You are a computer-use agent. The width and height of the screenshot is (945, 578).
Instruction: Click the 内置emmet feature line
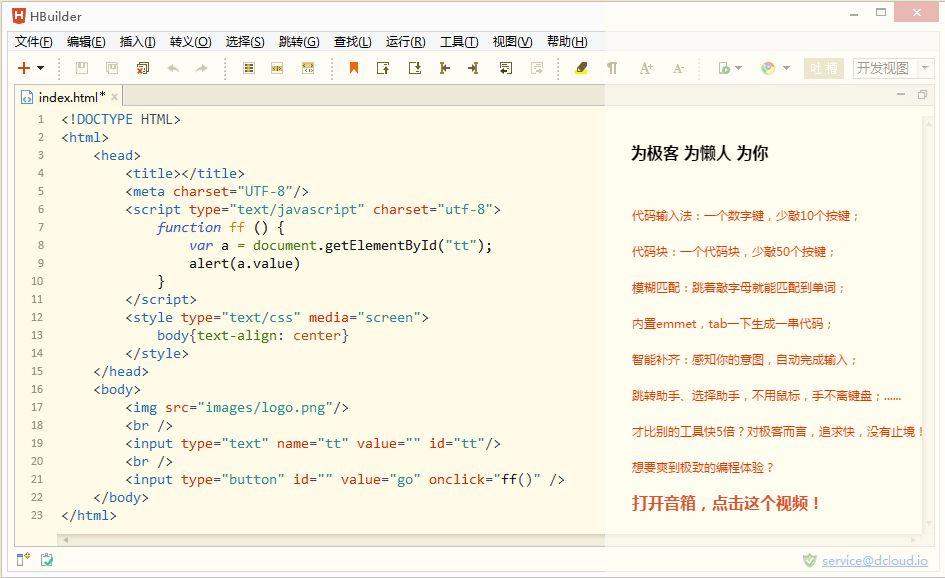pos(732,324)
